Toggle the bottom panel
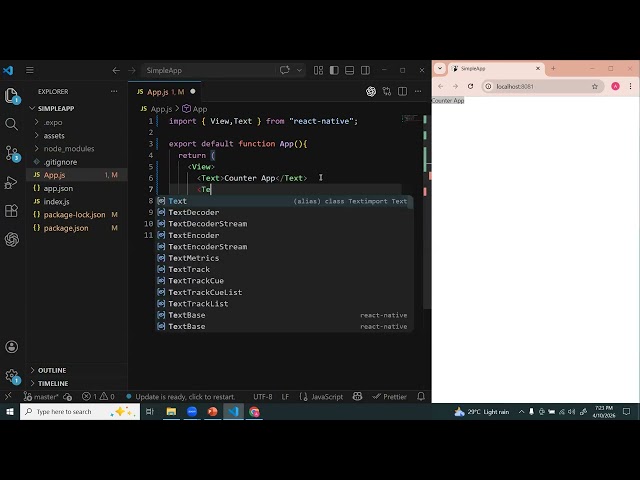Viewport: 640px width, 480px height. 349,70
